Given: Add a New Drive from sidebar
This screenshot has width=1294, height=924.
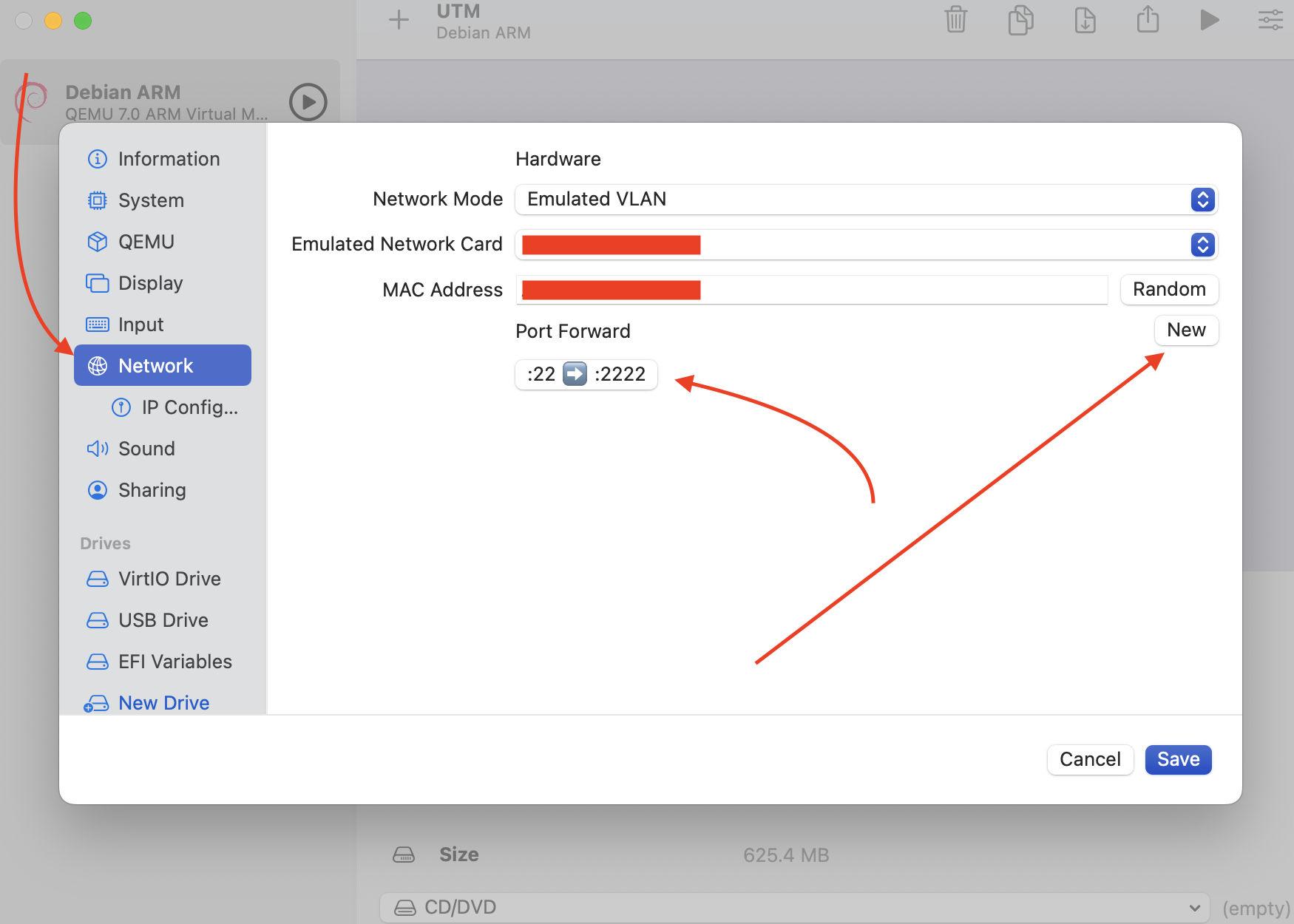Looking at the screenshot, I should (163, 703).
